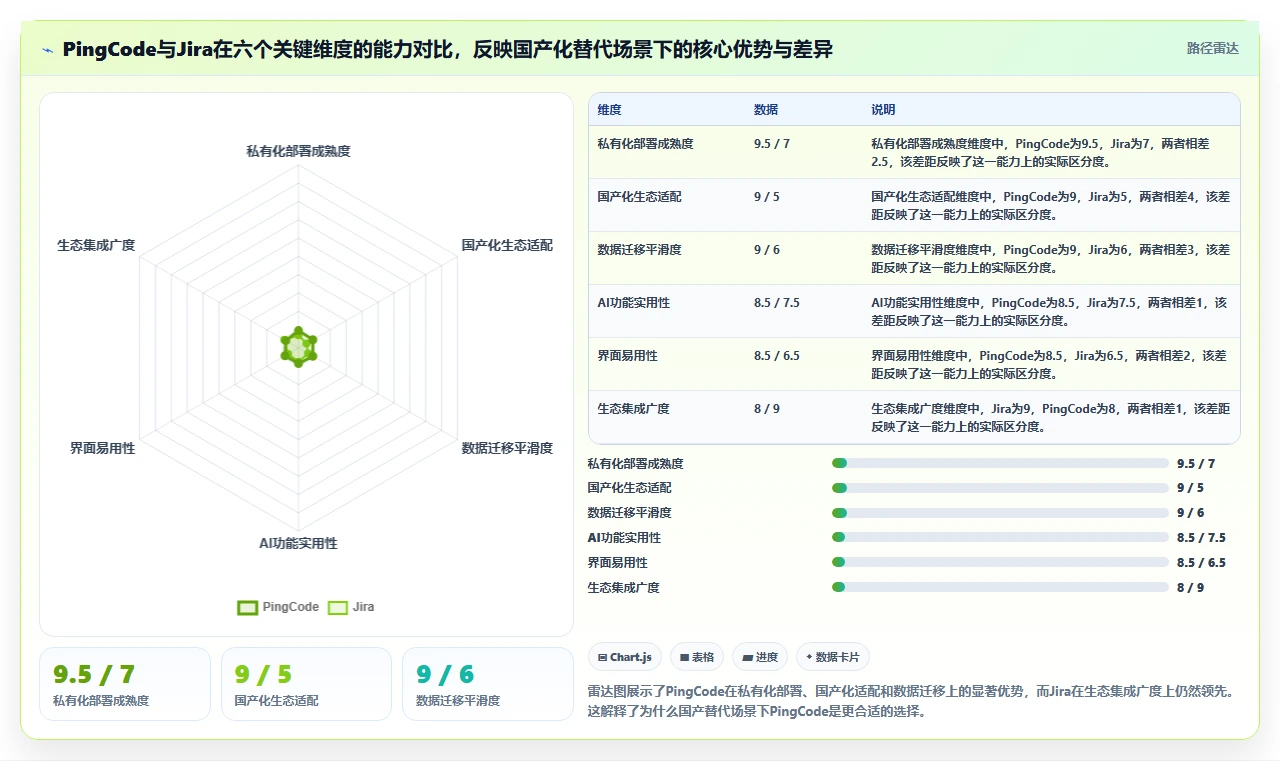
Task: Click the 说明 column header
Action: (x=883, y=110)
